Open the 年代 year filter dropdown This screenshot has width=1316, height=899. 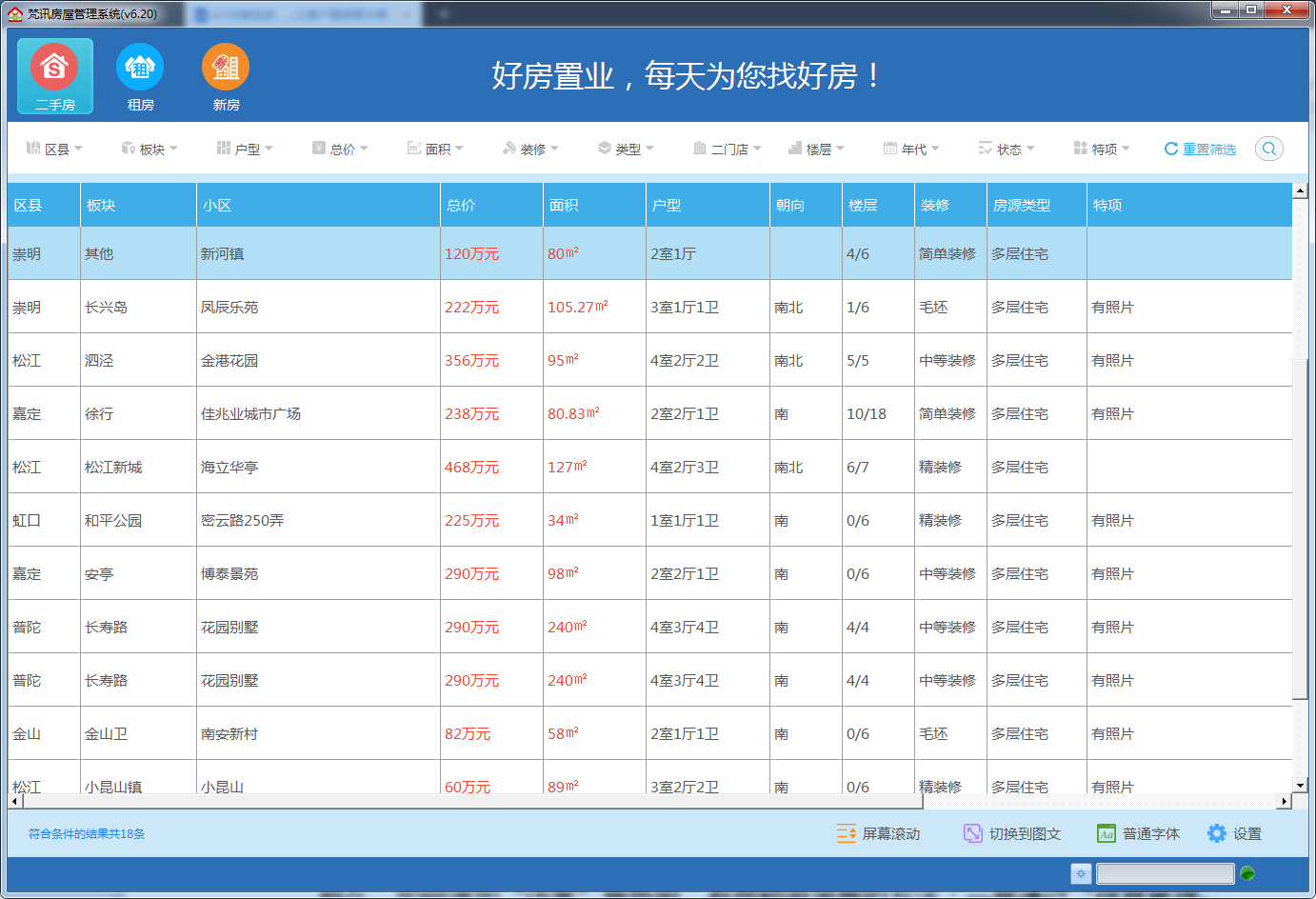pos(911,149)
